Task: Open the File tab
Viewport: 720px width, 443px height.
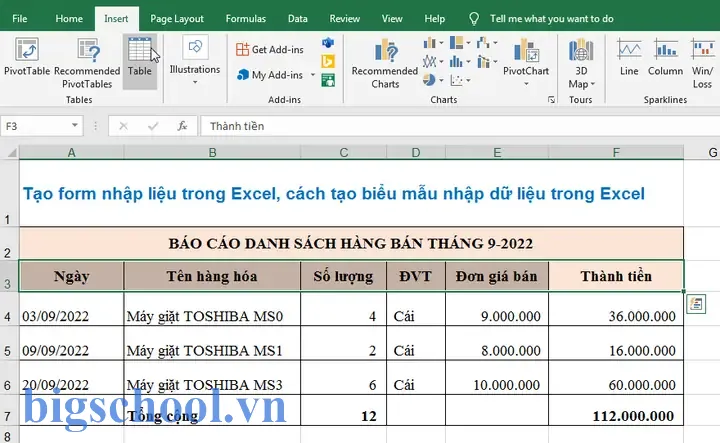Action: (x=20, y=19)
